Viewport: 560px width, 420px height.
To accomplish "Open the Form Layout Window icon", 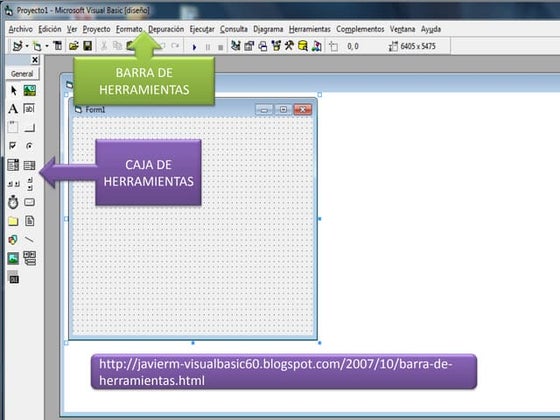I will (x=262, y=46).
